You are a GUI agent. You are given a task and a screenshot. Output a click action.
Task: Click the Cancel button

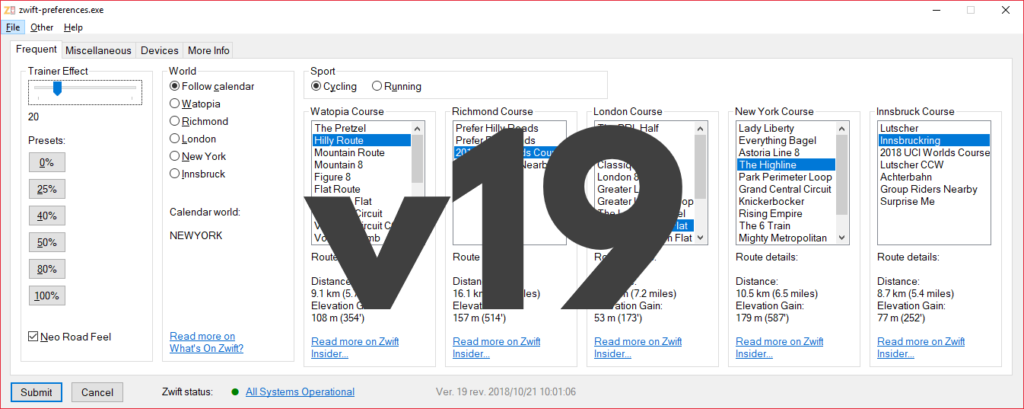[97, 392]
